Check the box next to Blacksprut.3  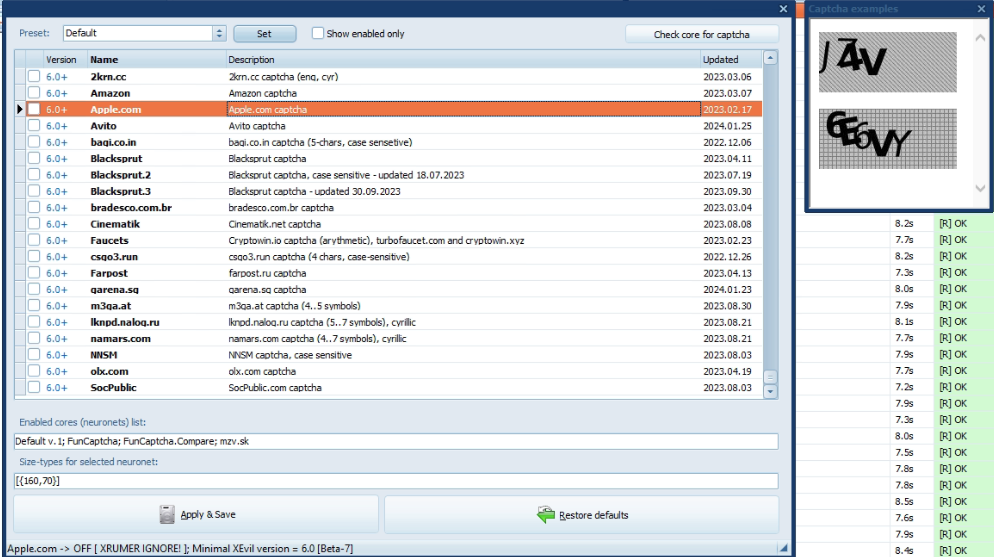click(x=34, y=191)
